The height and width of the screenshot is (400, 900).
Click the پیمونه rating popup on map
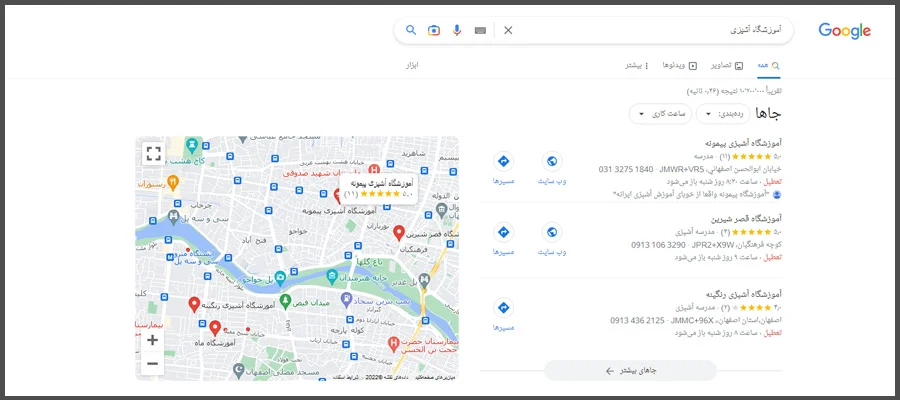(x=379, y=188)
